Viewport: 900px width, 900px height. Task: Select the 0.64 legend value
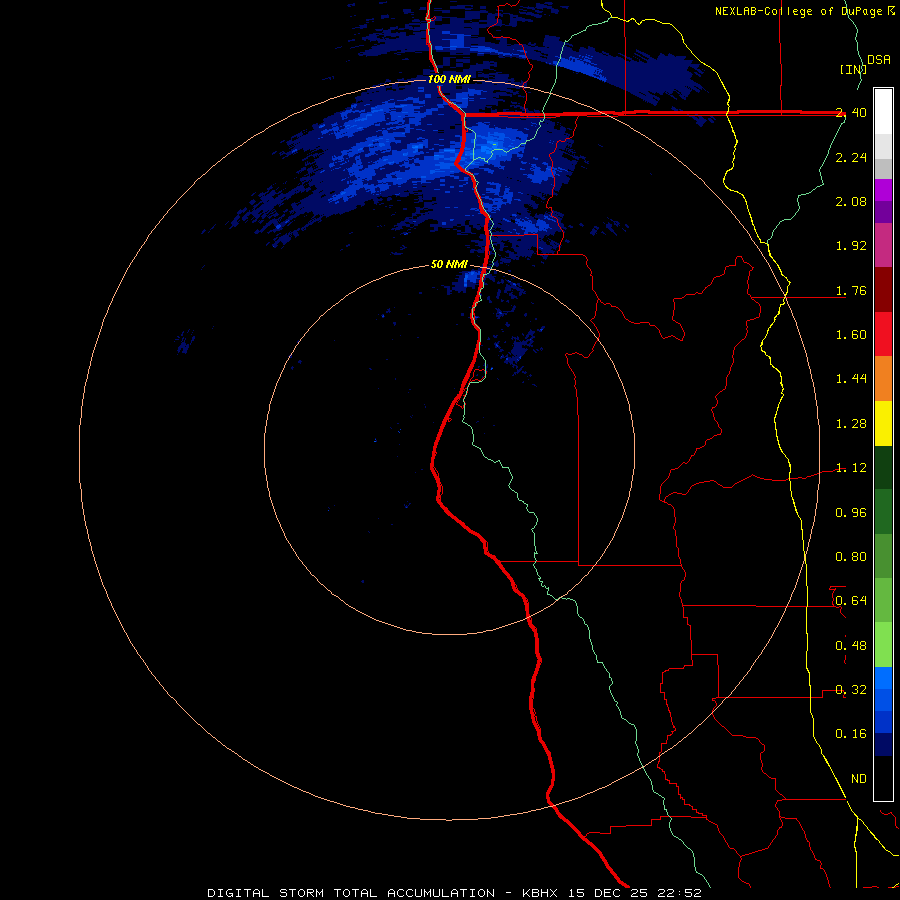point(851,601)
